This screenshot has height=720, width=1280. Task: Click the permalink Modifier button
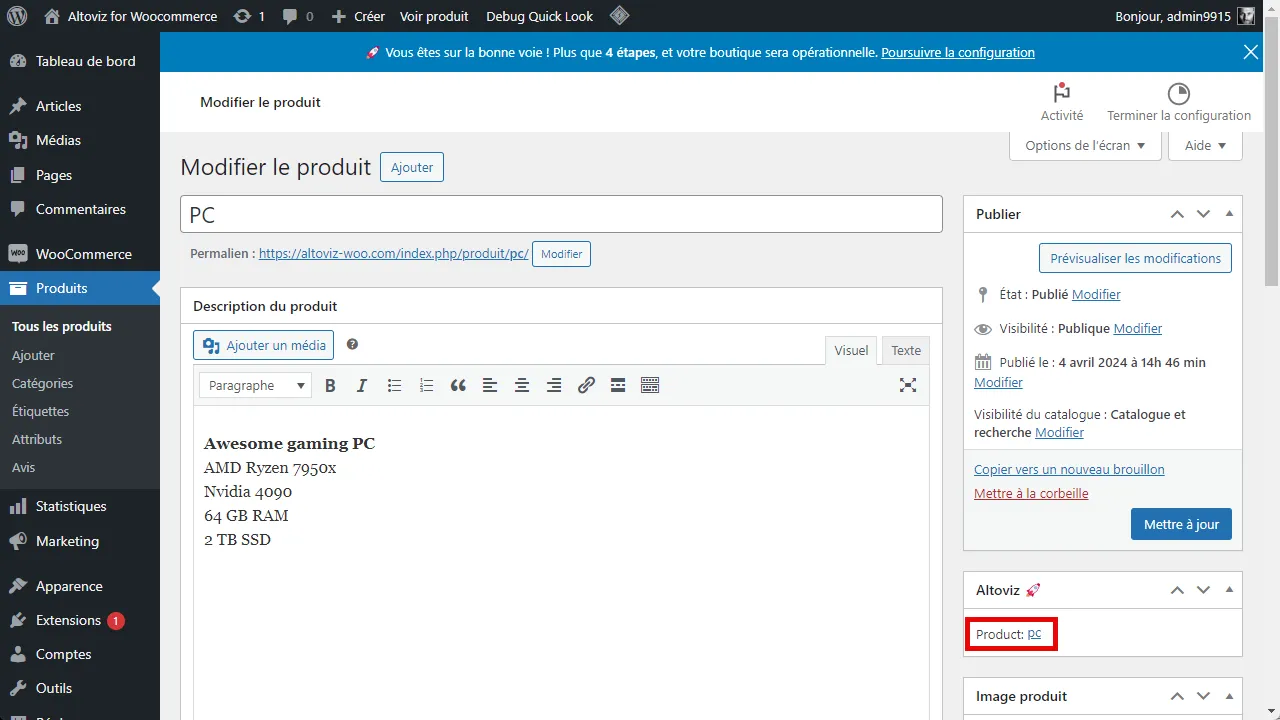click(x=561, y=254)
